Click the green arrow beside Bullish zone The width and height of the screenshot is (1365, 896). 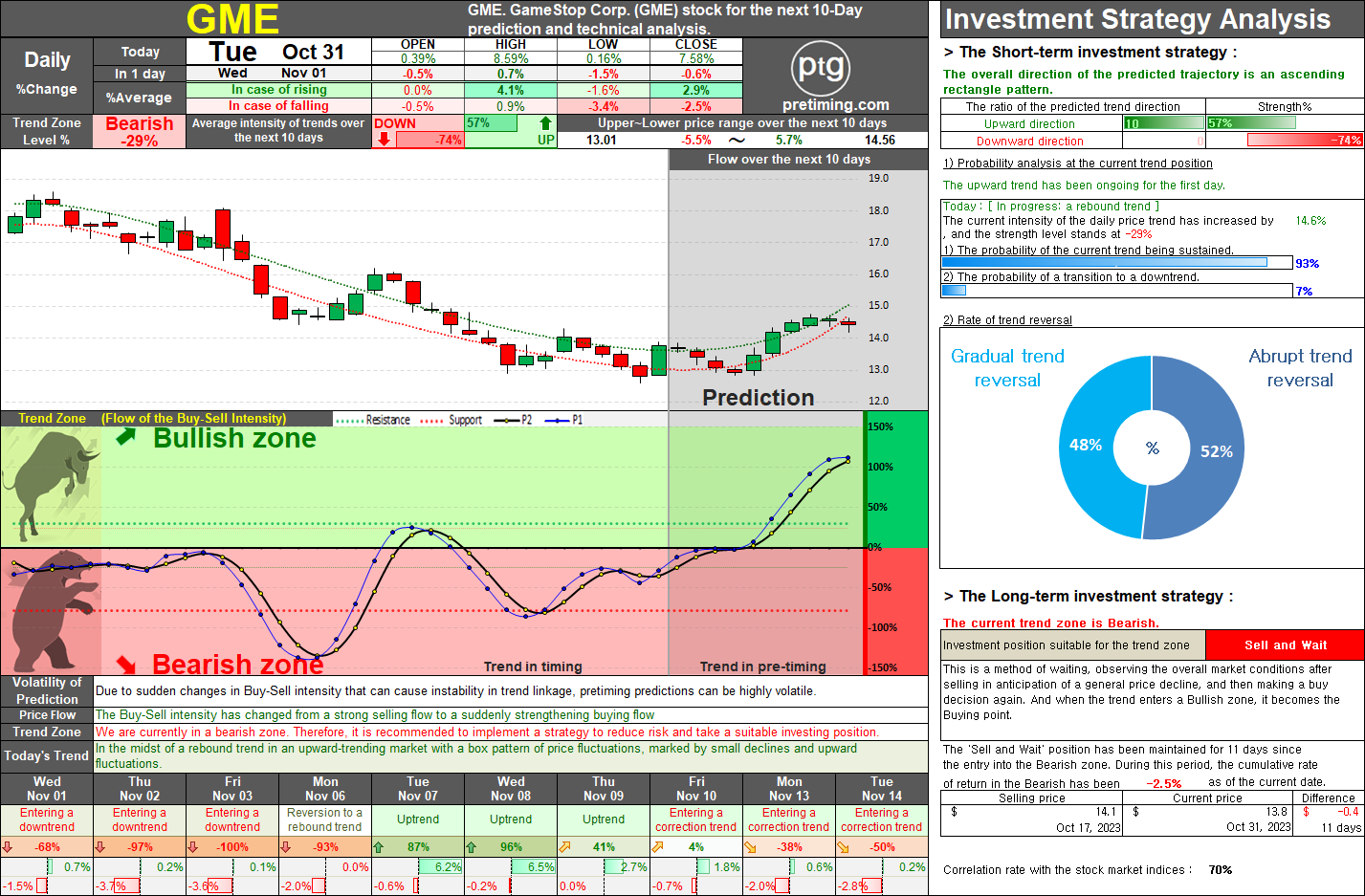click(x=126, y=437)
